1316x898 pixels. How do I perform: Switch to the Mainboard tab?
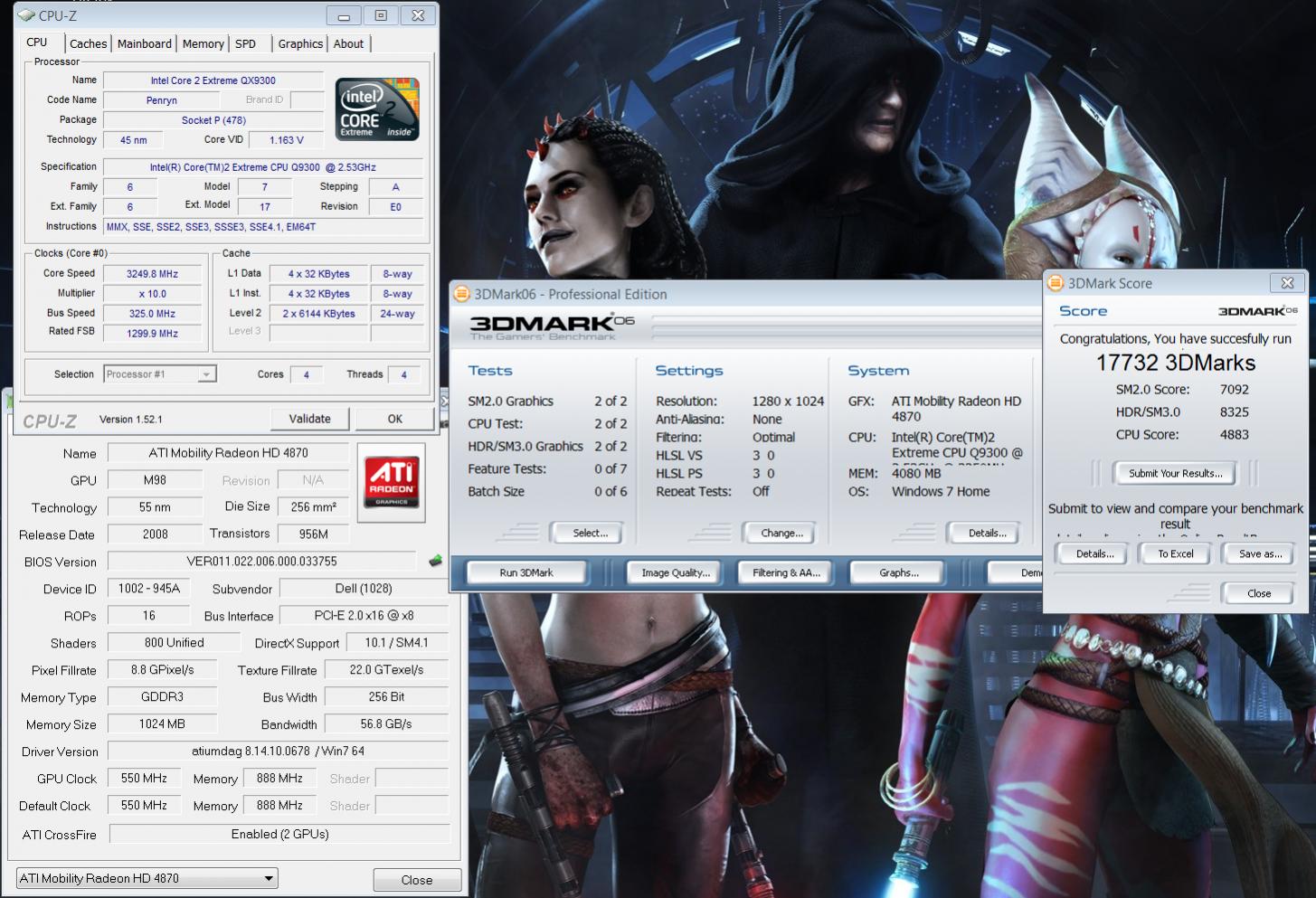tap(145, 43)
